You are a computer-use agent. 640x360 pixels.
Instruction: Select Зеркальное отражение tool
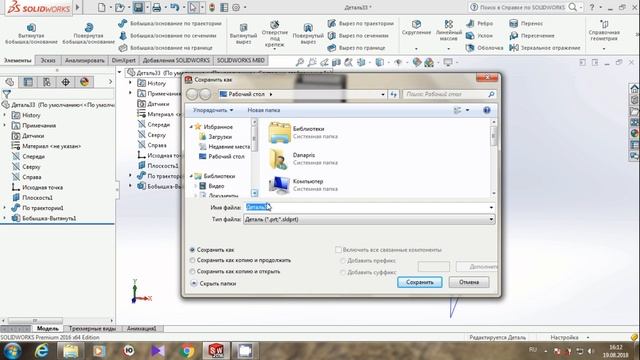tap(544, 48)
